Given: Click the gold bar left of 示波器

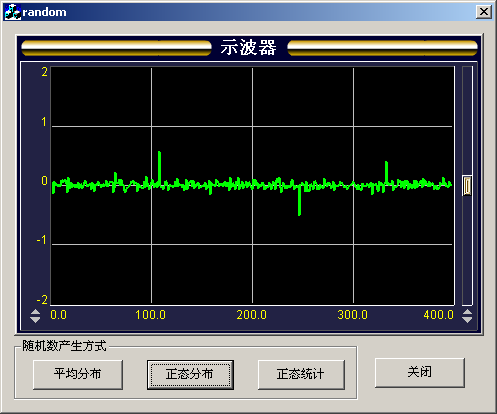Looking at the screenshot, I should pyautogui.click(x=116, y=48).
